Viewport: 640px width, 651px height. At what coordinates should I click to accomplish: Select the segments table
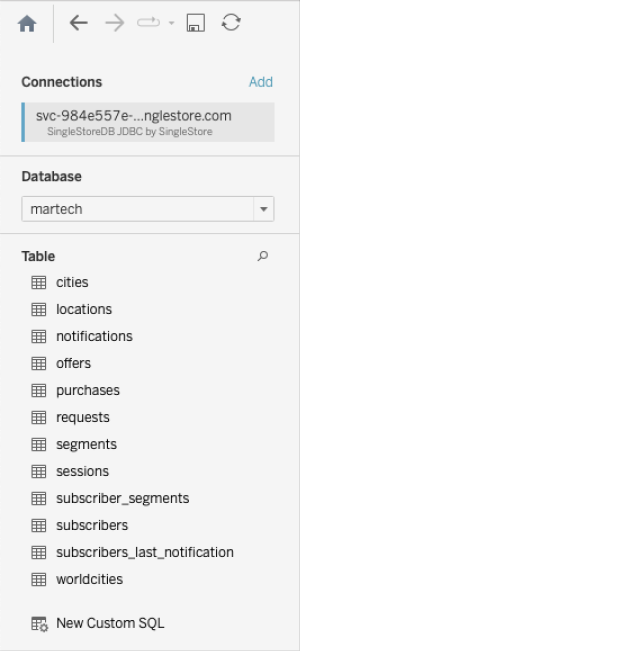[x=86, y=445]
